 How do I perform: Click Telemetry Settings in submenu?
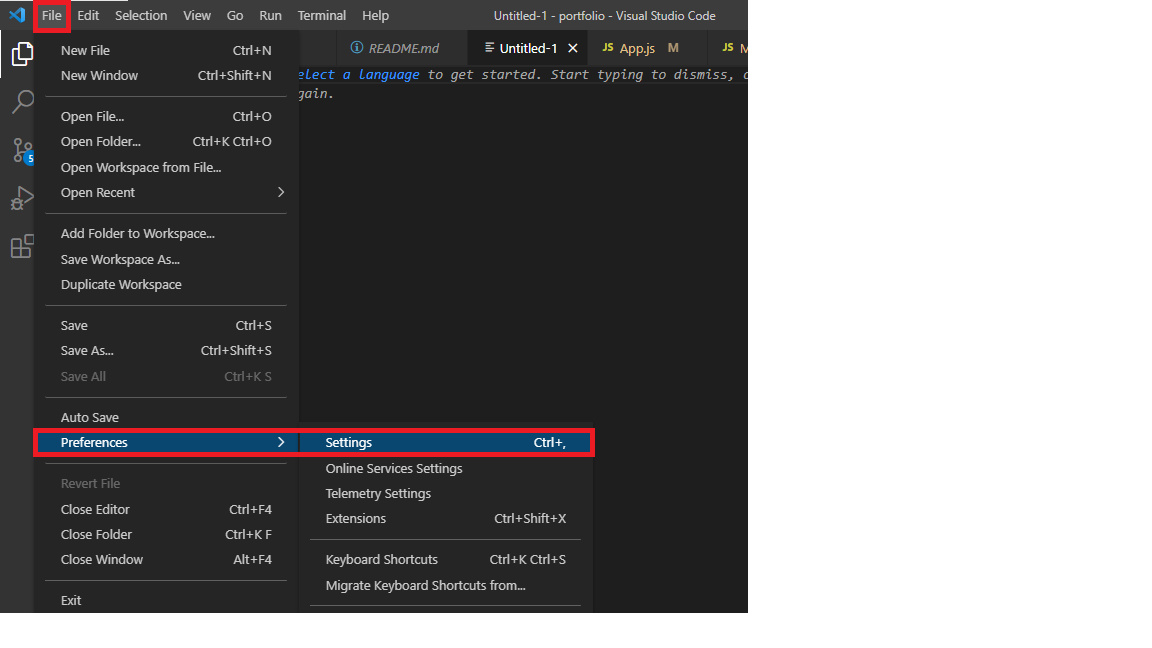coord(378,493)
